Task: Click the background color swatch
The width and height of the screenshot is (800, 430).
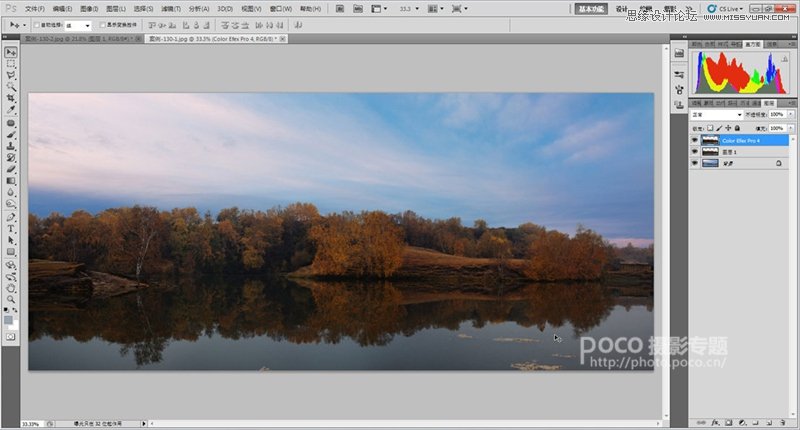Action: point(14,325)
